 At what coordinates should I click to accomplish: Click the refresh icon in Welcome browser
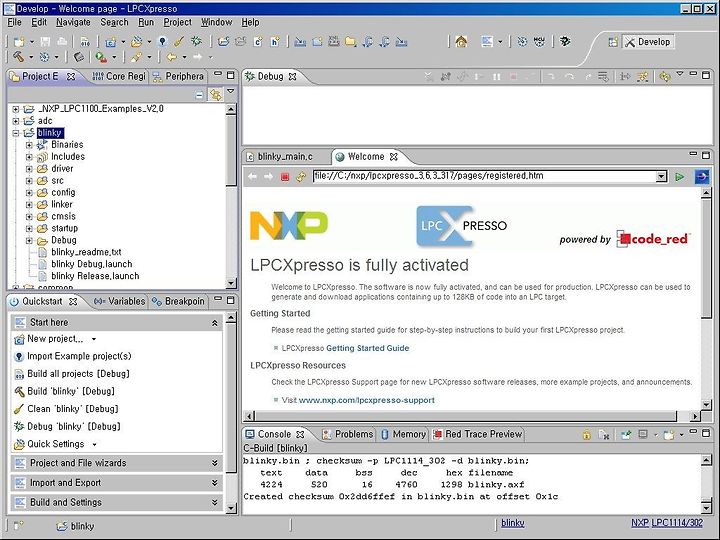[301, 177]
